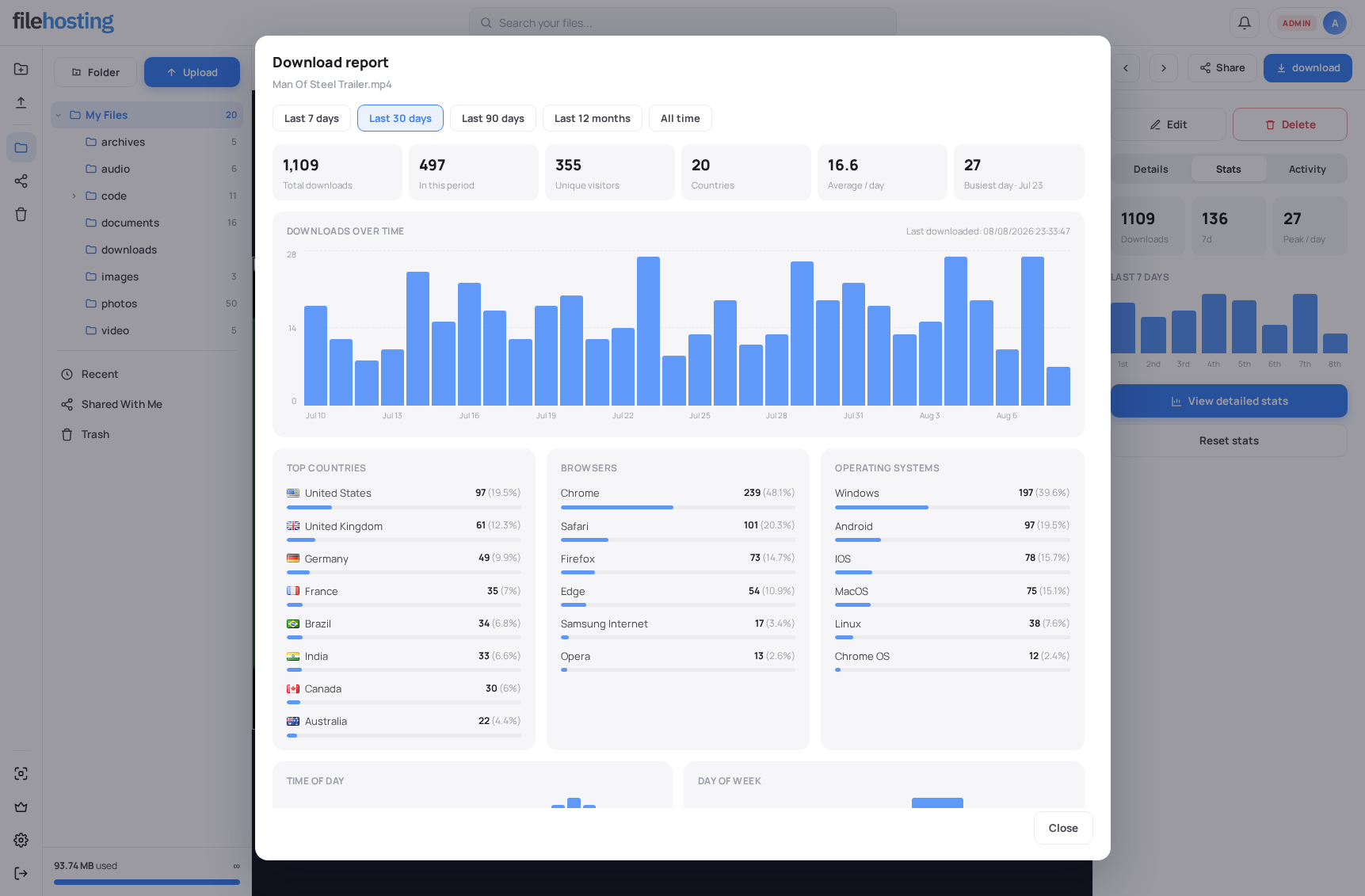The height and width of the screenshot is (896, 1365).
Task: Go to next file with right chevron
Action: click(x=1164, y=68)
